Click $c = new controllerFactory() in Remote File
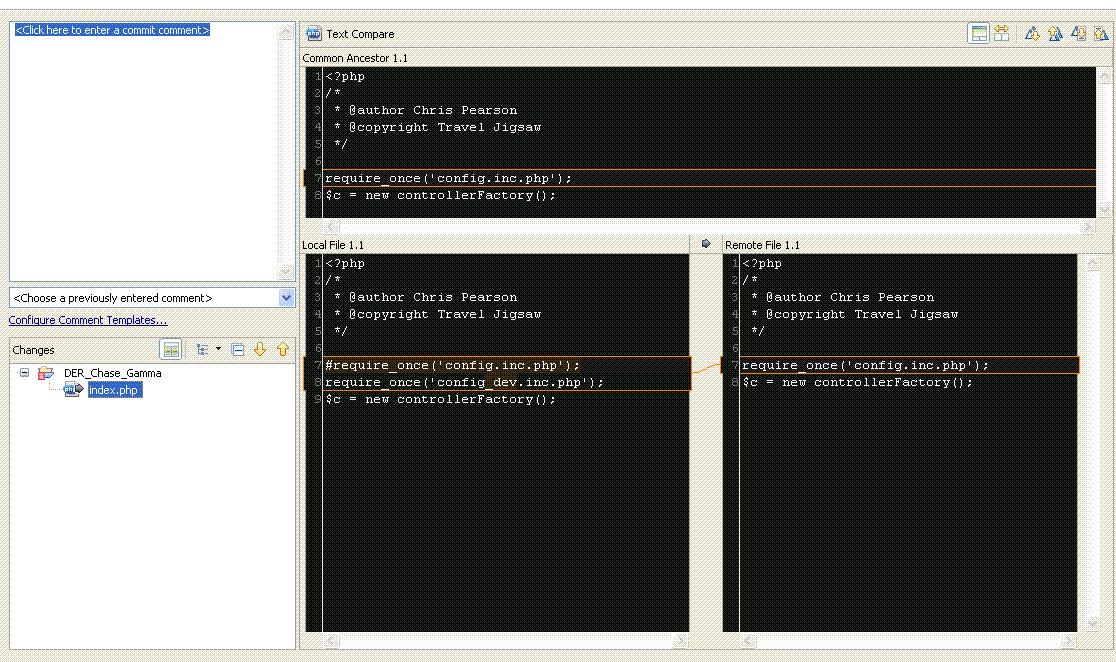The width and height of the screenshot is (1116, 662). 858,382
